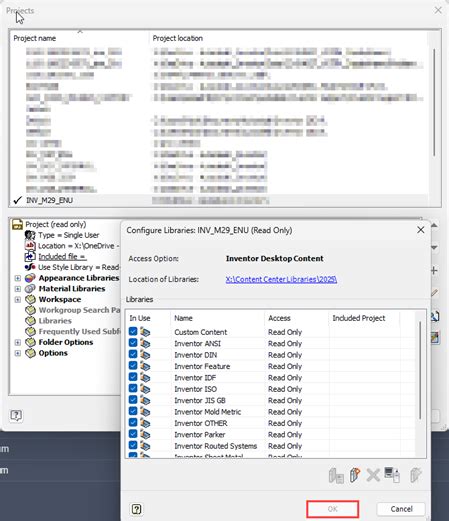Click the plus Add icon in Projects
The height and width of the screenshot is (521, 449).
coord(434,270)
